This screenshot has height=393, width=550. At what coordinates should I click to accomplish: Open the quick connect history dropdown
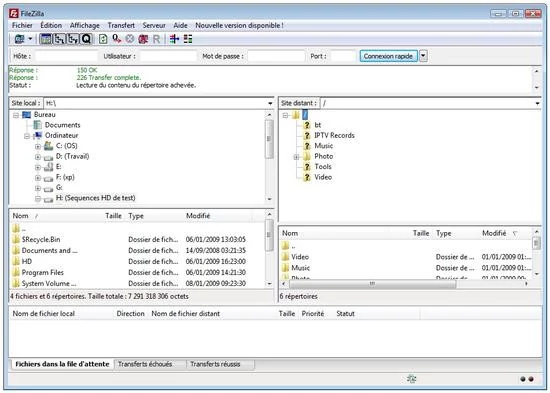point(423,56)
